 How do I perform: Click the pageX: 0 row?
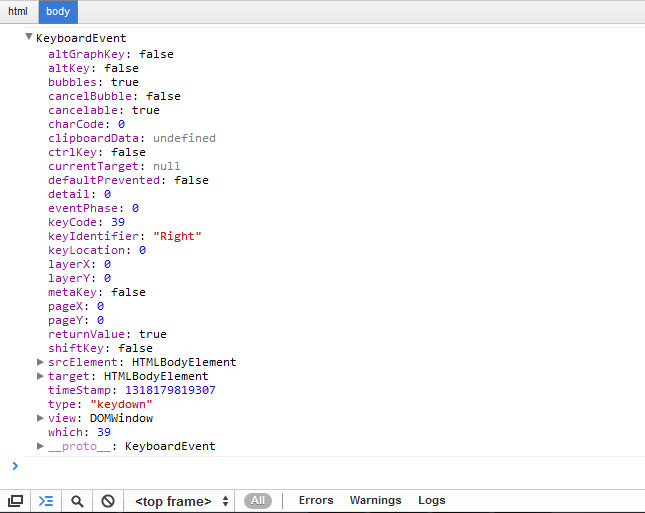(76, 306)
